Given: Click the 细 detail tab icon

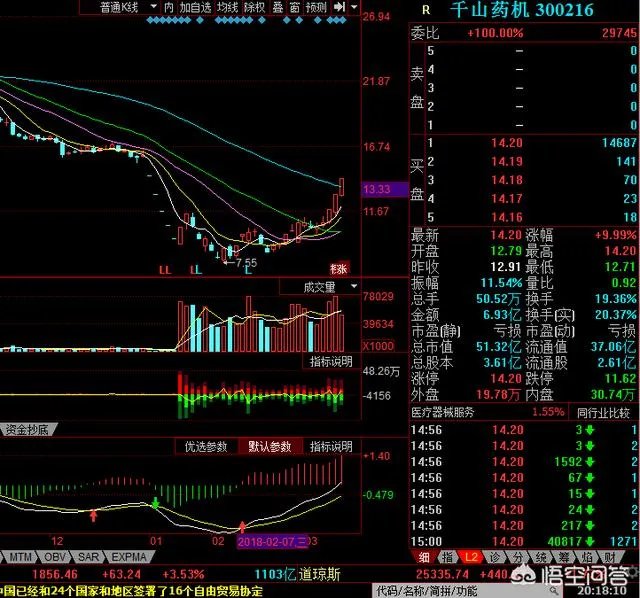Looking at the screenshot, I should click(x=423, y=556).
